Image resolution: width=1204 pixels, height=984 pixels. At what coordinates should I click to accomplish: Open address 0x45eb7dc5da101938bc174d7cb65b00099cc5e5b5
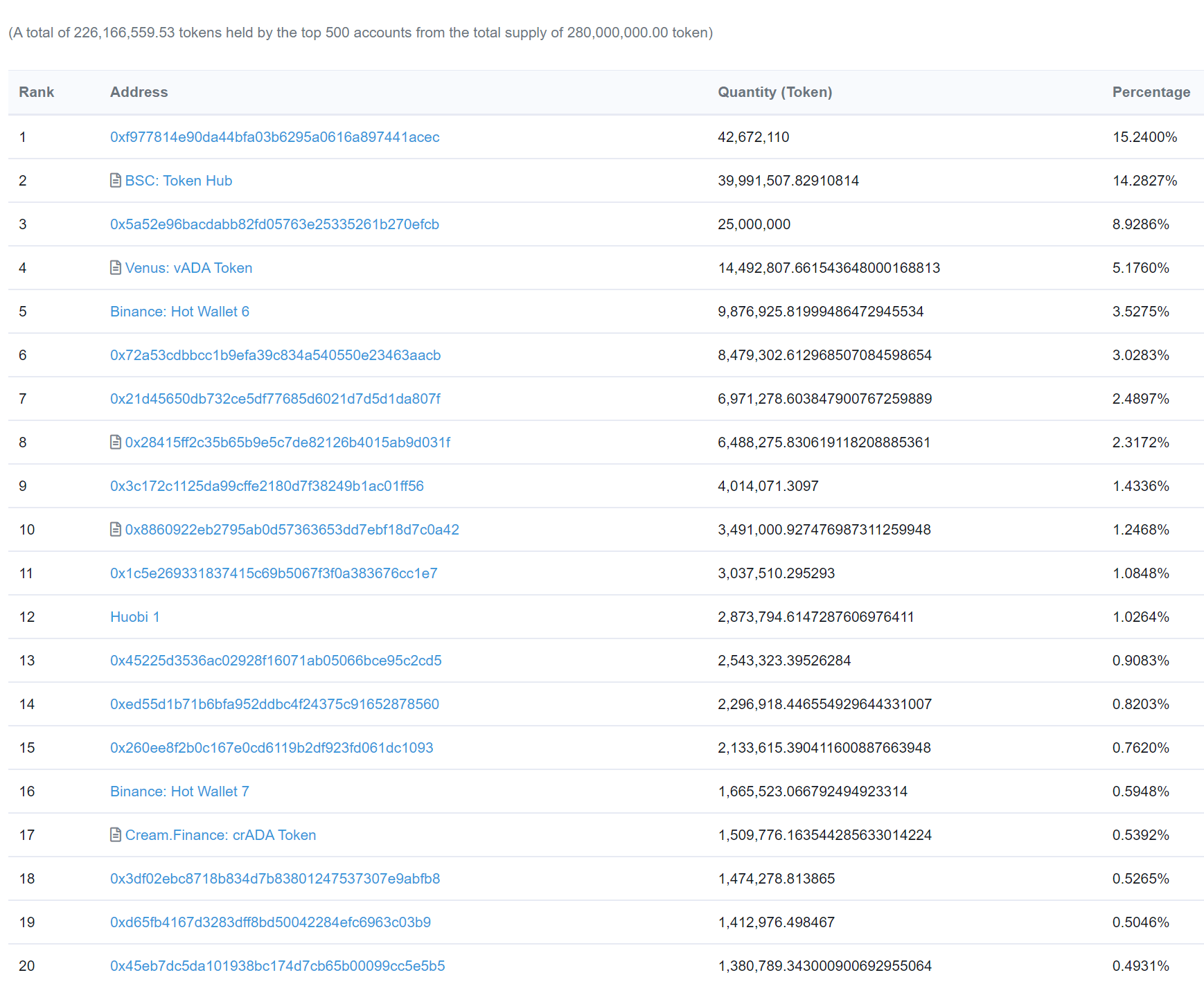pos(278,966)
